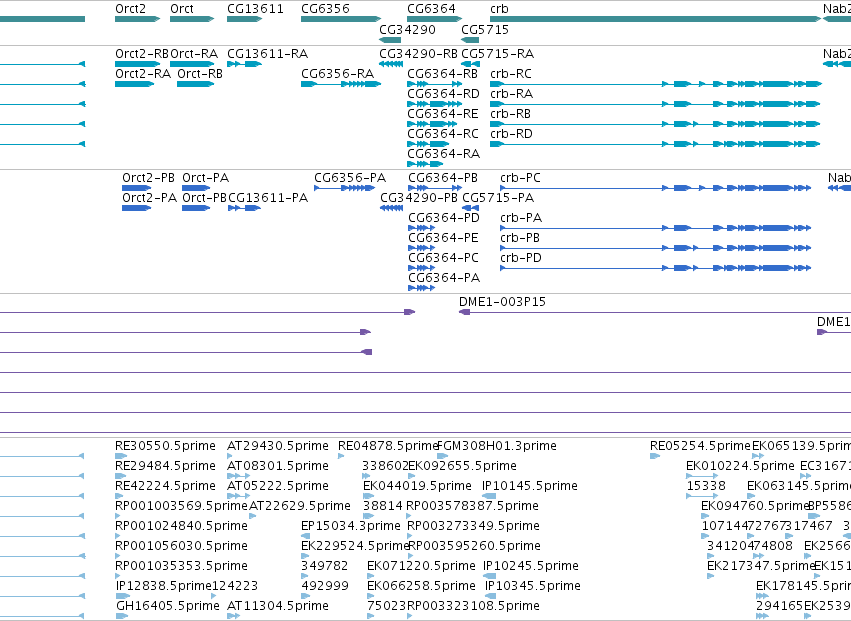
Task: Open protein crb-PC label
Action: [x=520, y=178]
